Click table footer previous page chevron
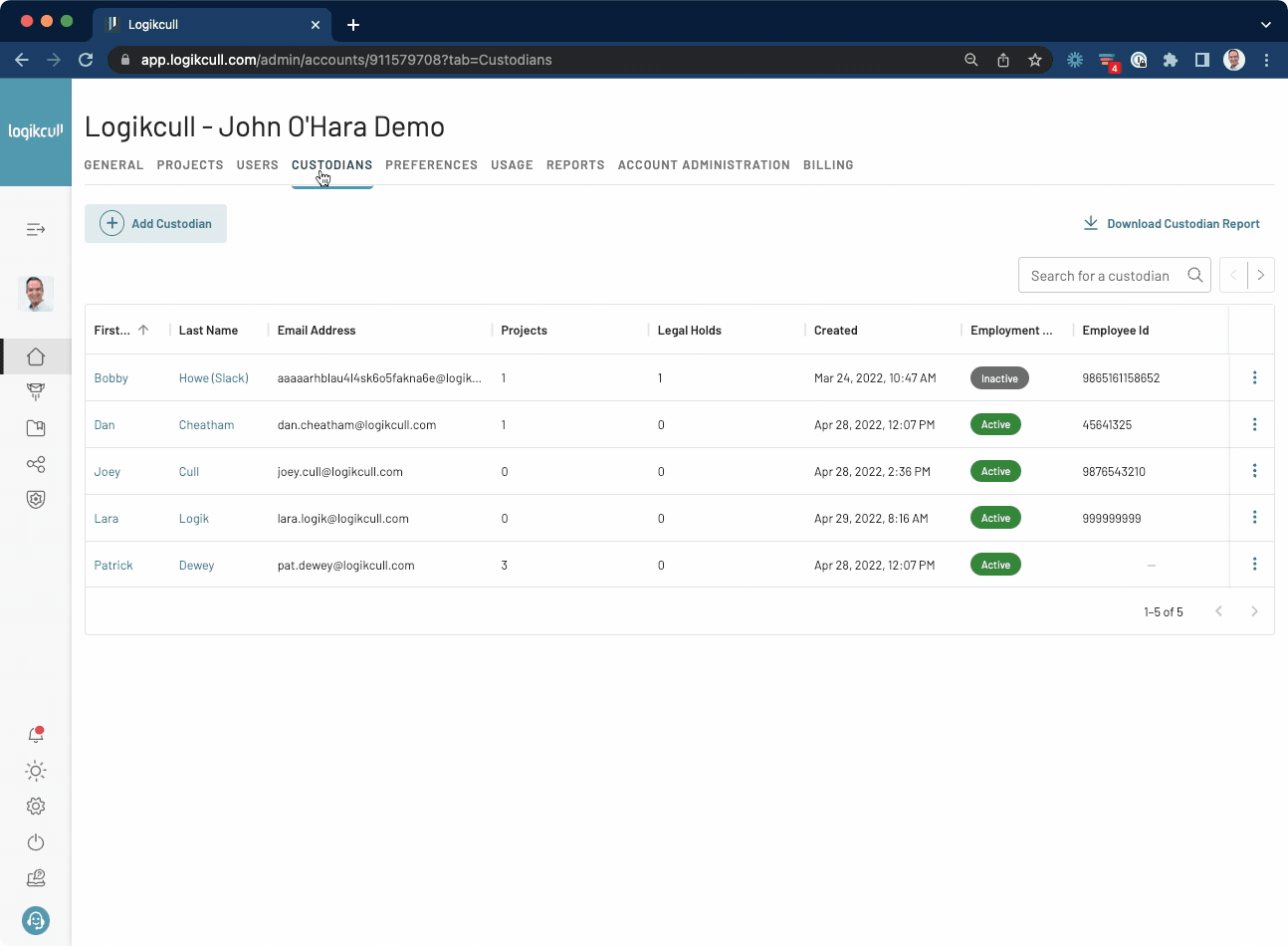1288x946 pixels. click(x=1218, y=611)
